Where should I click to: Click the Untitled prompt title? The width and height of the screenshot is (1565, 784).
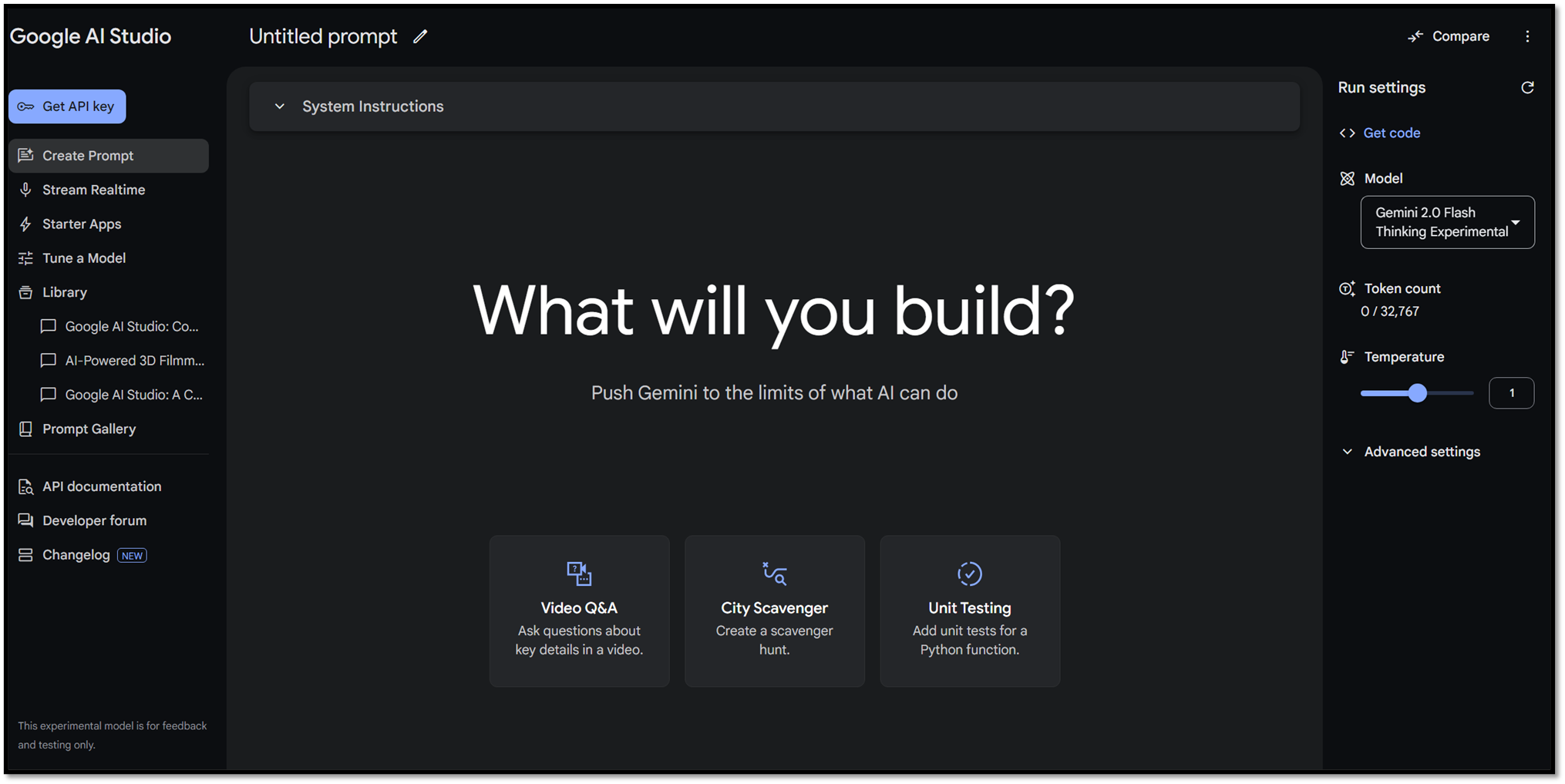tap(323, 36)
